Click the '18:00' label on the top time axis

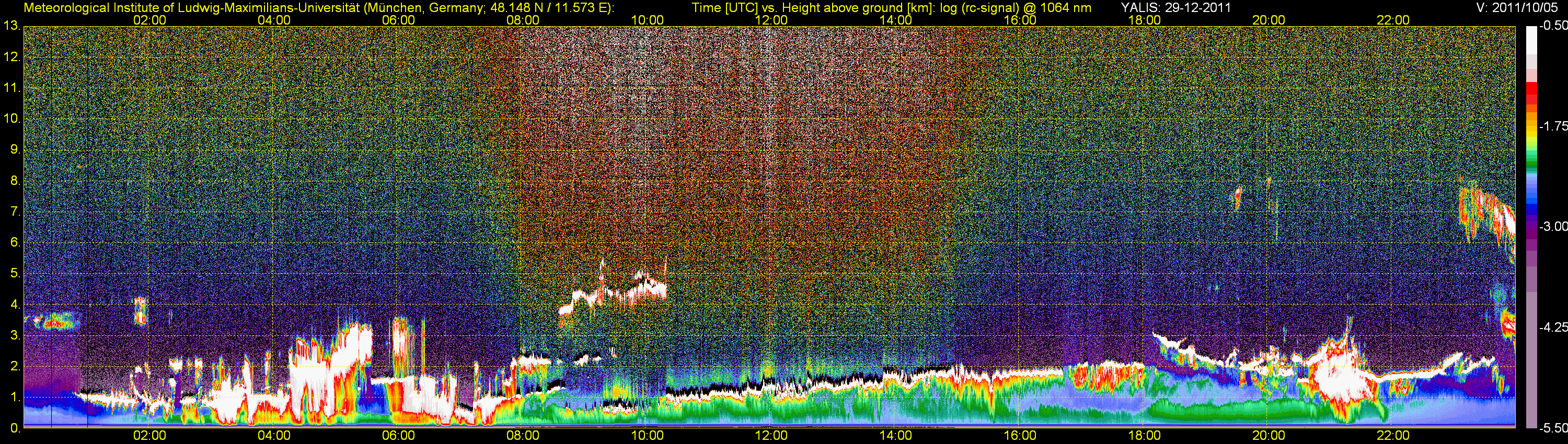point(1144,20)
